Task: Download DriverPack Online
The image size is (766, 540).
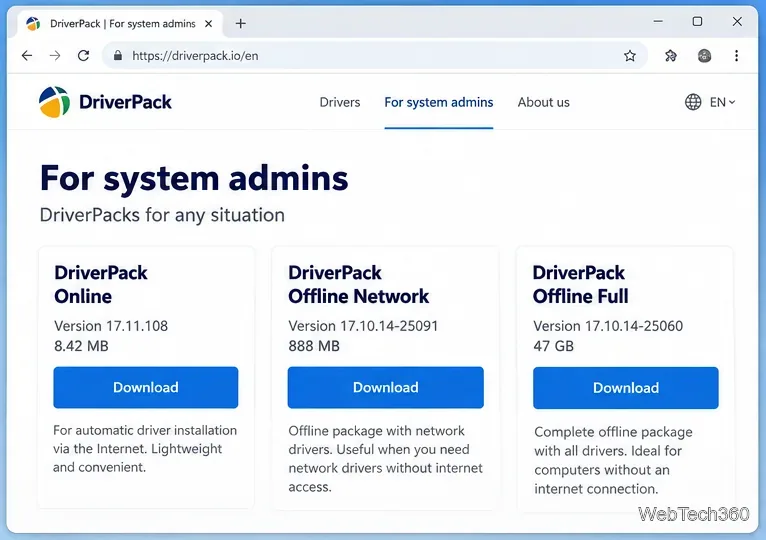Action: point(146,388)
